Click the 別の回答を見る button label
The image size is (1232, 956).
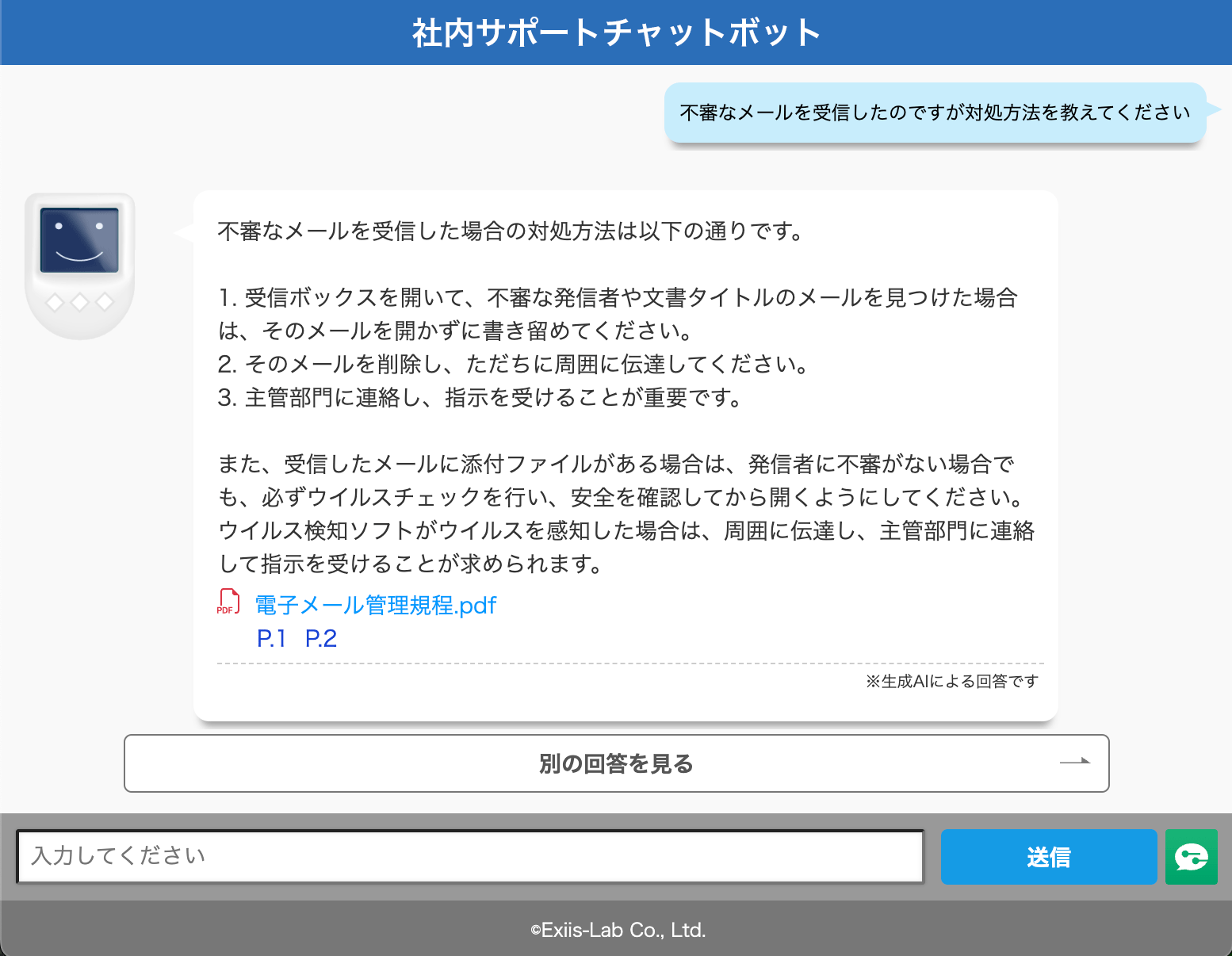616,764
